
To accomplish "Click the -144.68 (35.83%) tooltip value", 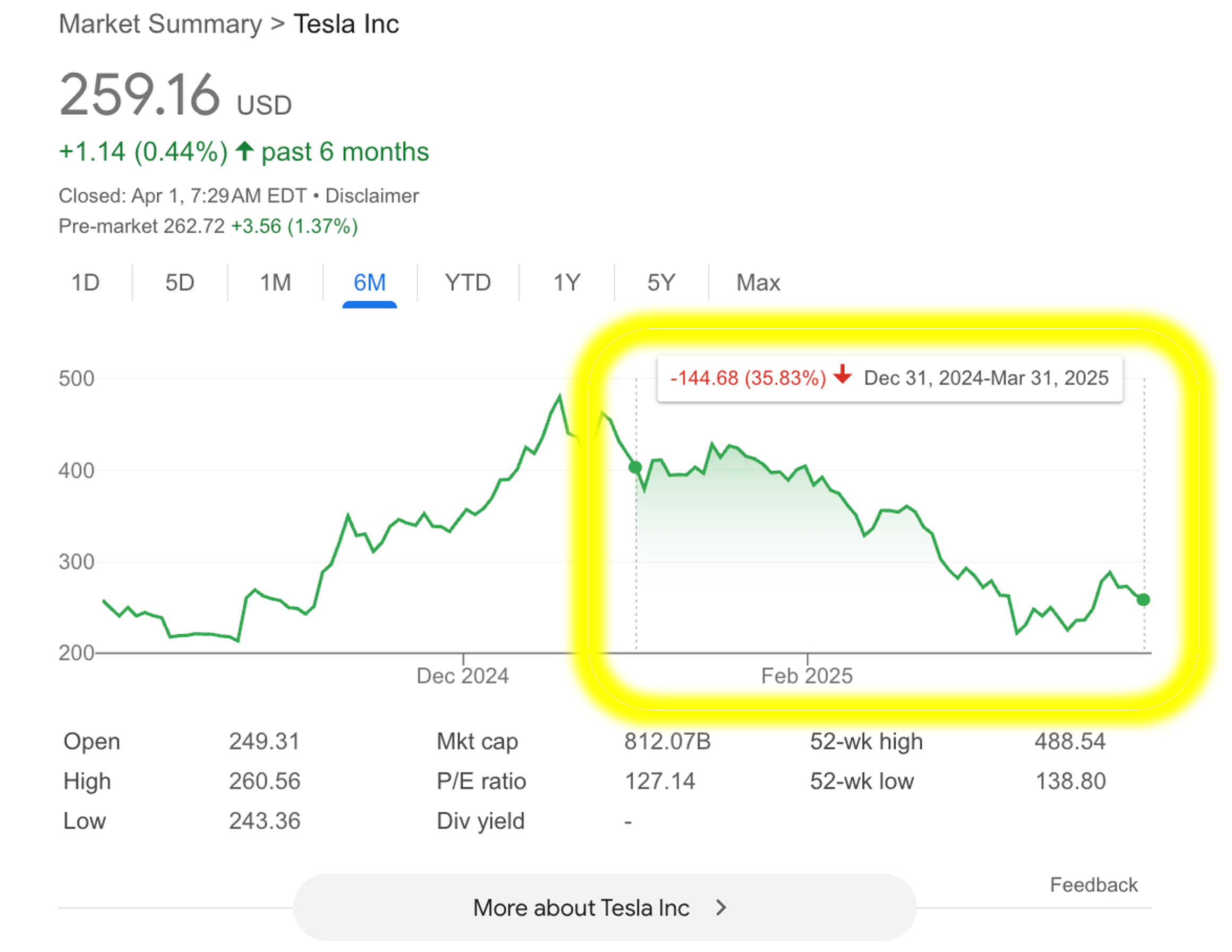I will 748,378.
